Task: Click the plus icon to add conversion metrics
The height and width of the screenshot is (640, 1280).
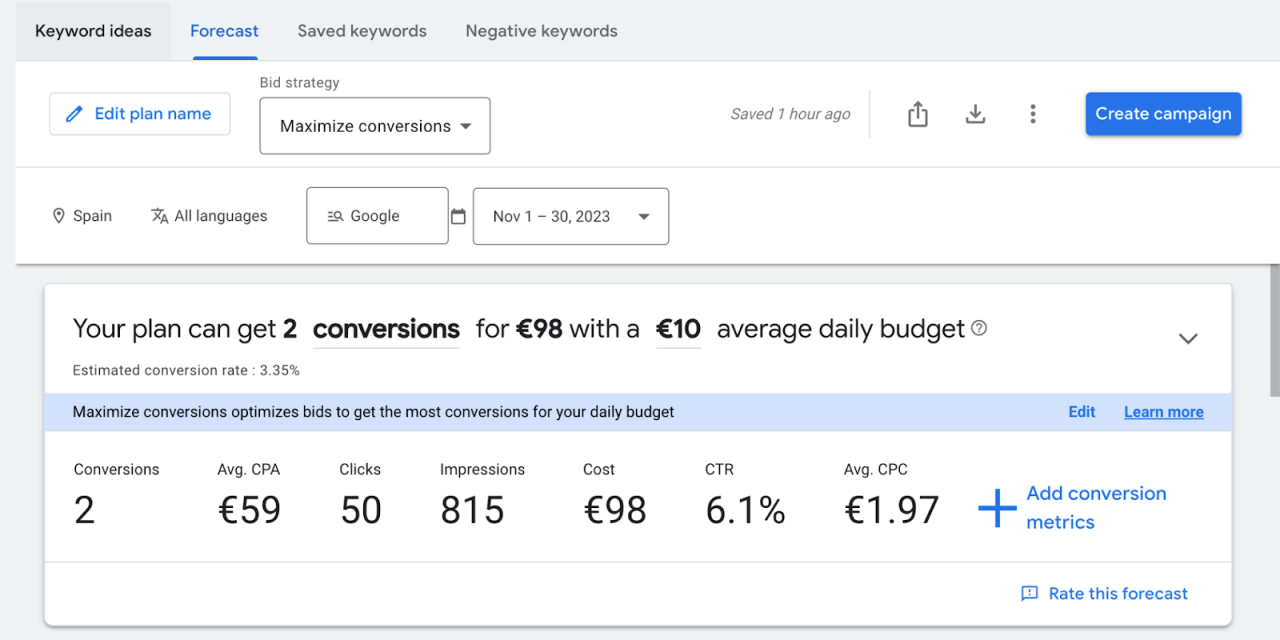Action: (996, 507)
